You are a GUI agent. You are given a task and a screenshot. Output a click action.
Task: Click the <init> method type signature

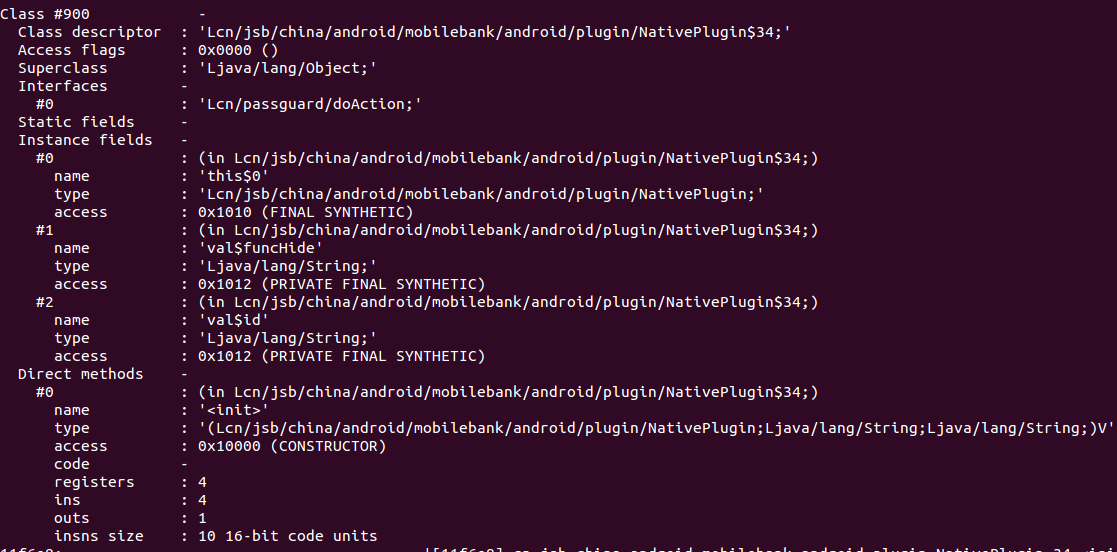(x=657, y=428)
